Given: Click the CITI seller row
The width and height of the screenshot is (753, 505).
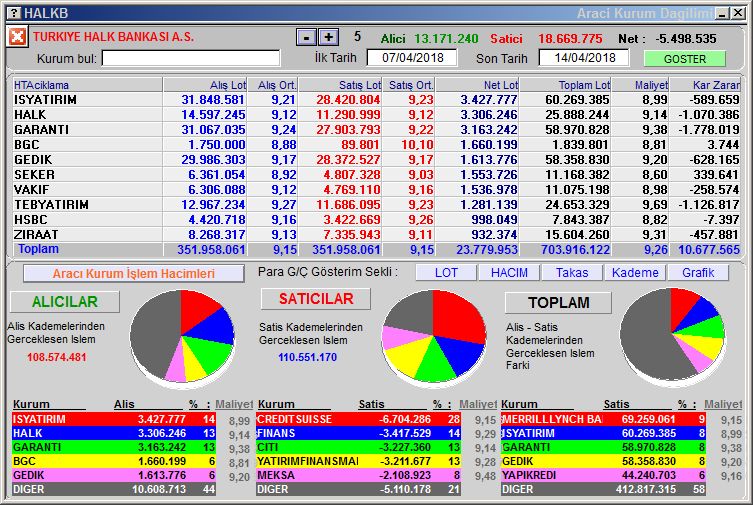Looking at the screenshot, I should (x=358, y=447).
